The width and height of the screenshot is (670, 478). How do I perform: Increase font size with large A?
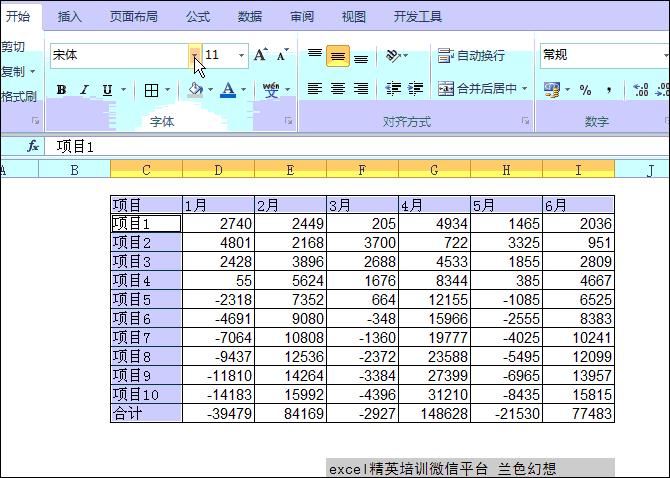click(260, 55)
